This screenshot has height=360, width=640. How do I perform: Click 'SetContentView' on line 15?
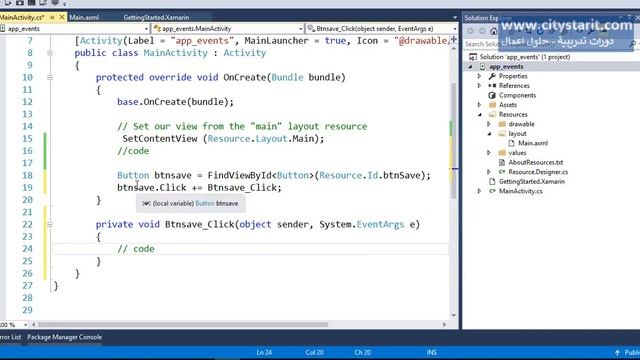(x=160, y=139)
